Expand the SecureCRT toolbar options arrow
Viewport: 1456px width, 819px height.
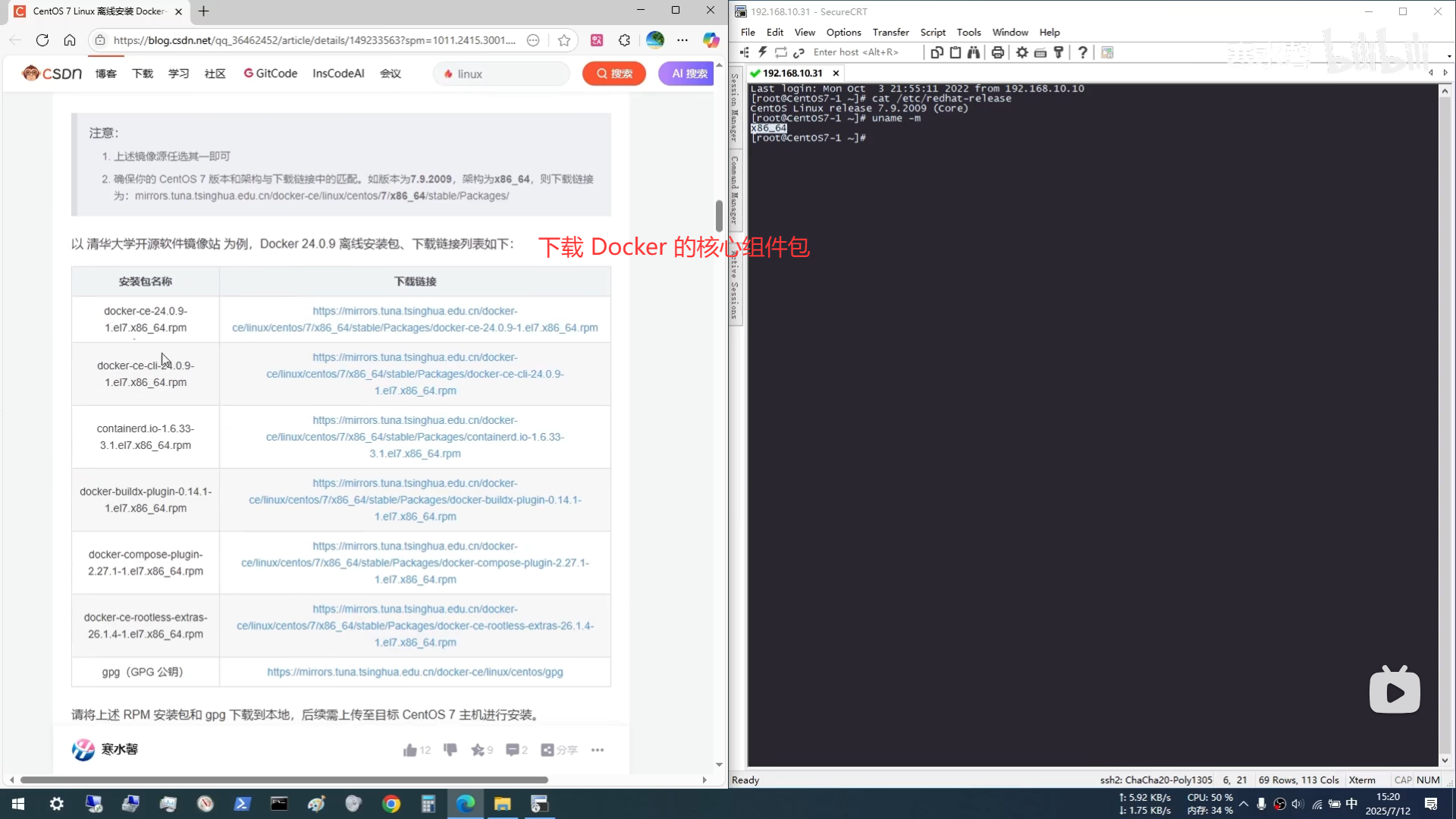[x=1449, y=56]
